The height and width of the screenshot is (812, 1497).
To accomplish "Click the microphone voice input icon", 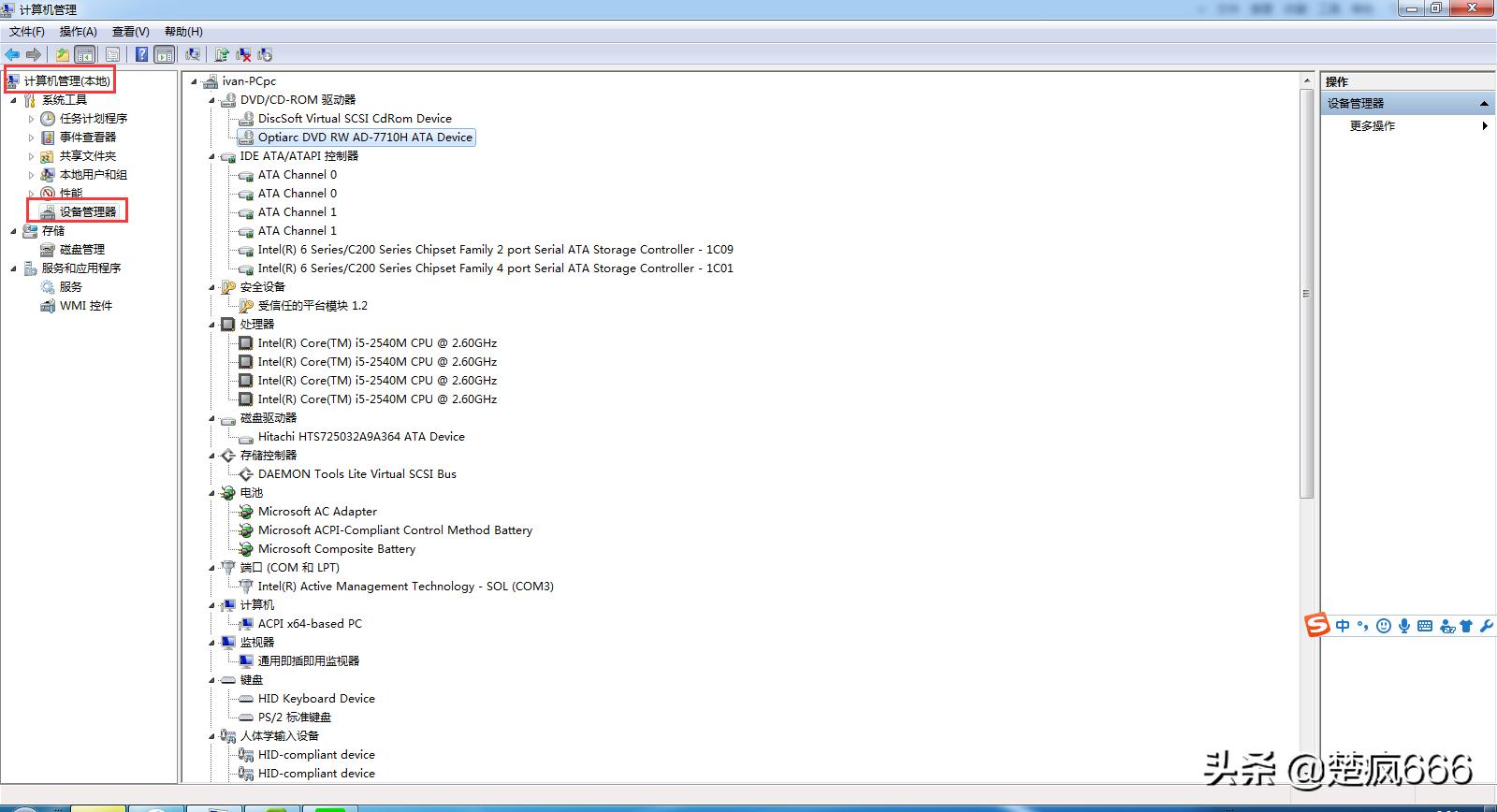I will (x=1404, y=626).
